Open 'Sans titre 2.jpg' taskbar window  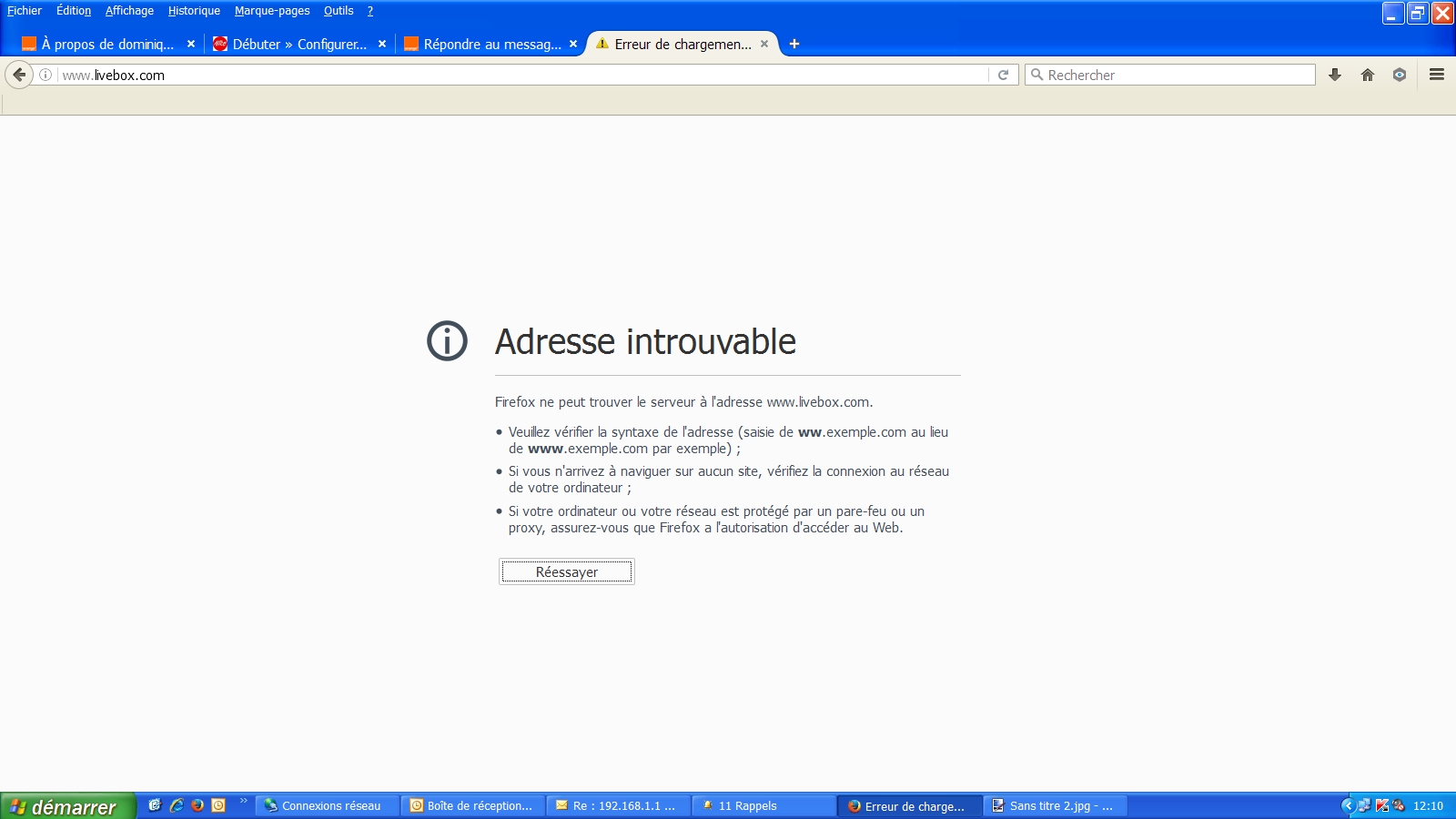1056,805
